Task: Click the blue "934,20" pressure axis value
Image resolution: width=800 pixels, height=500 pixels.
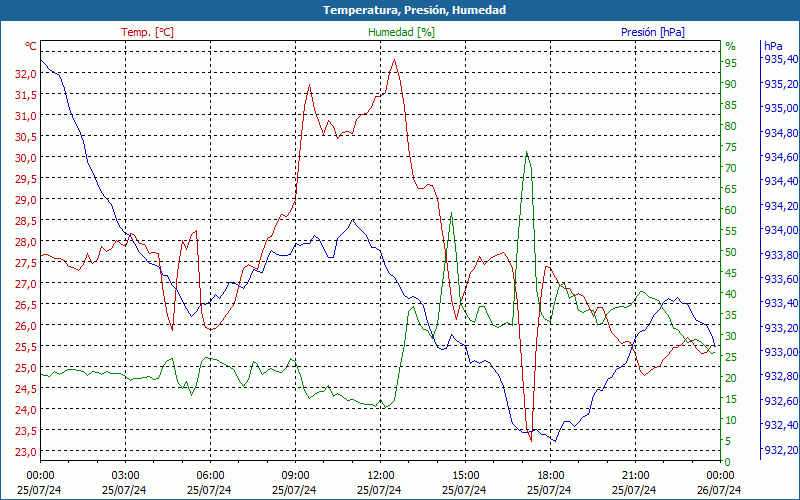Action: tap(780, 206)
